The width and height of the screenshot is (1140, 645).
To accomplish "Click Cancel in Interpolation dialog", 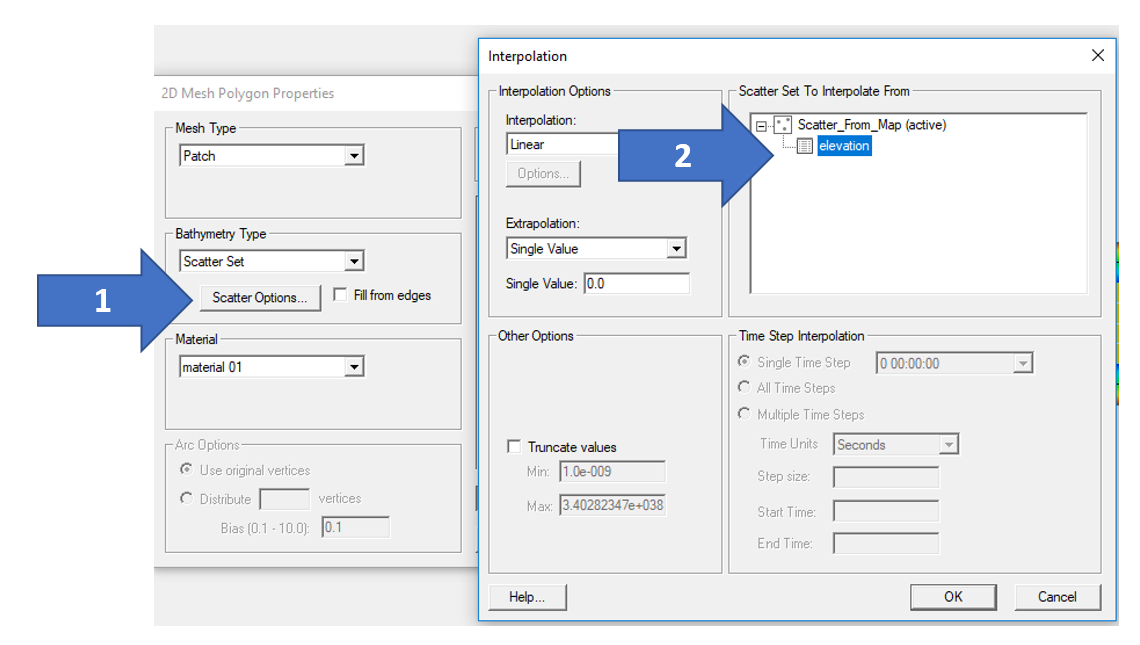I will [1057, 597].
